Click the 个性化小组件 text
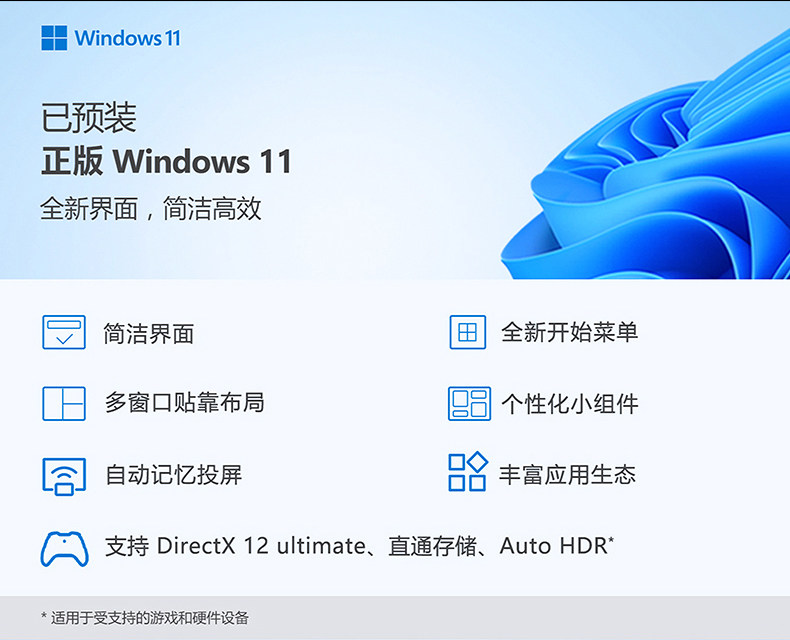790x640 pixels. tap(570, 404)
